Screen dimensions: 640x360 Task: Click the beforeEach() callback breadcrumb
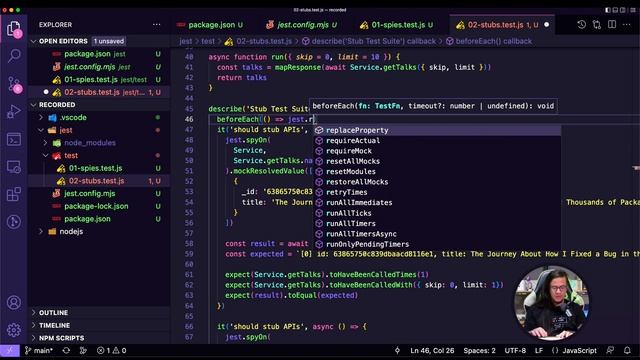click(489, 41)
